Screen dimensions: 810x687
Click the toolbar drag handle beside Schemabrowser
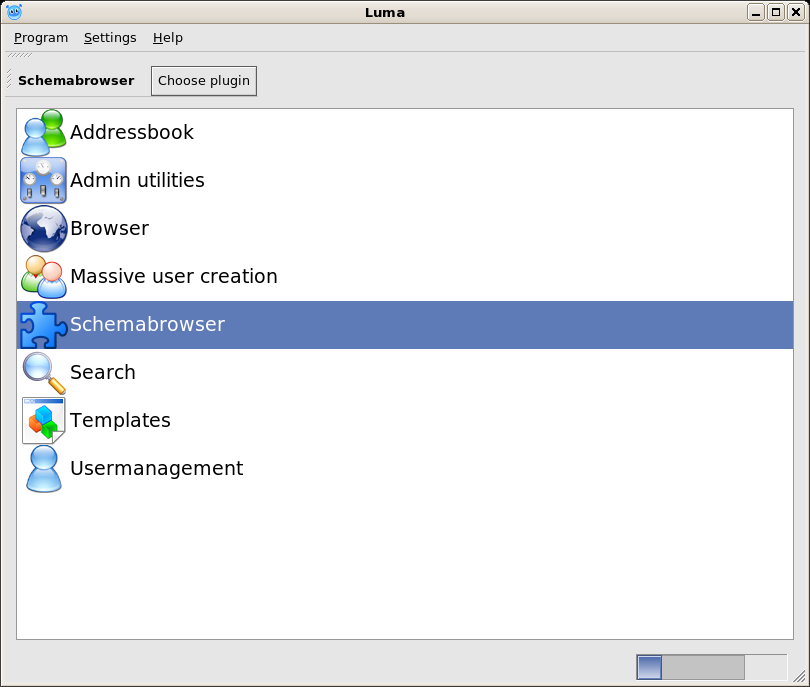[9, 80]
